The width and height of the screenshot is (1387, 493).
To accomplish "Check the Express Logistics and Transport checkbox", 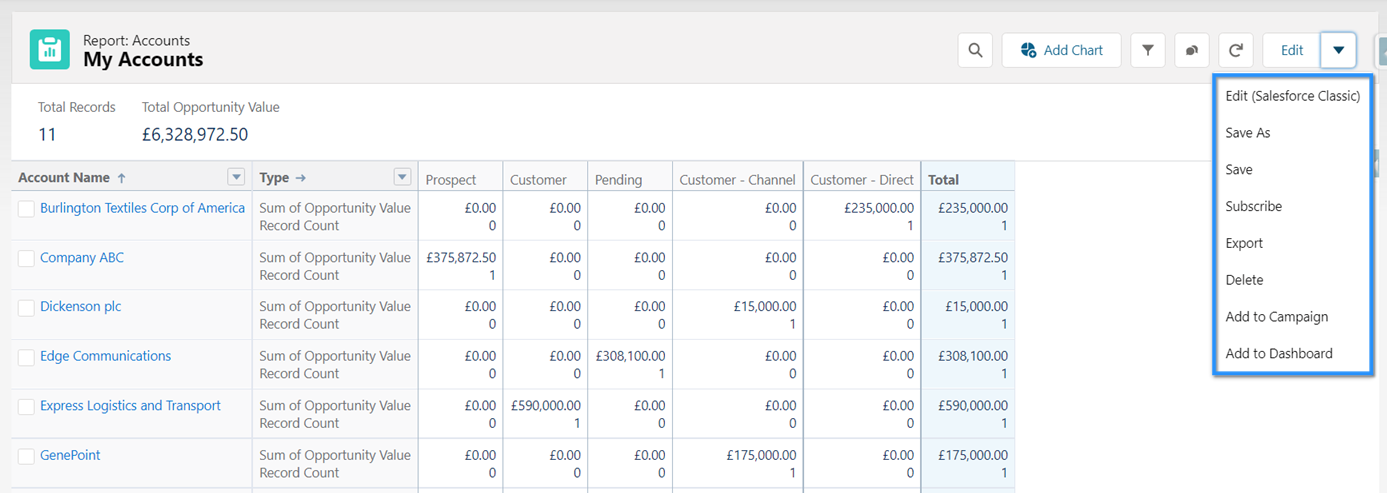I will point(27,407).
